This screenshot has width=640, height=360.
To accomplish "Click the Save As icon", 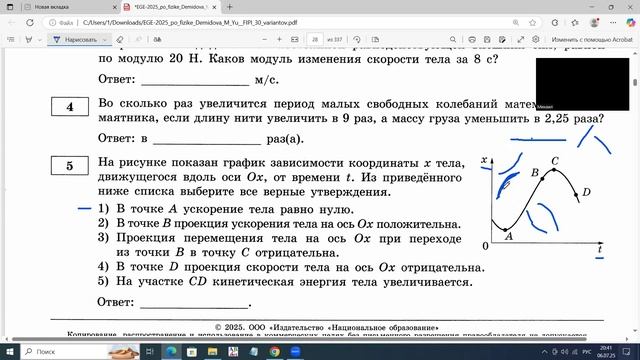I will pyautogui.click(x=502, y=40).
